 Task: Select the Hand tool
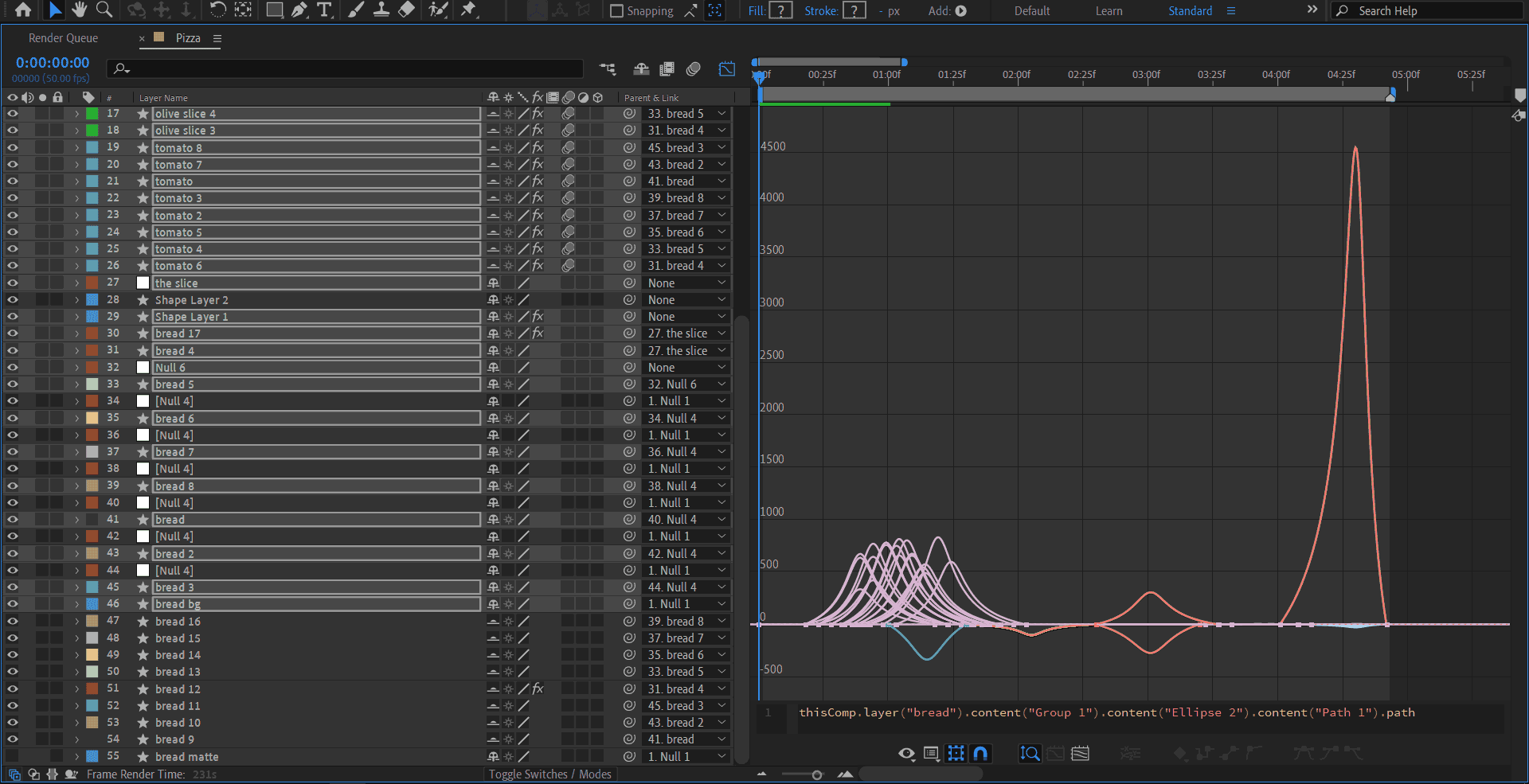tap(79, 10)
